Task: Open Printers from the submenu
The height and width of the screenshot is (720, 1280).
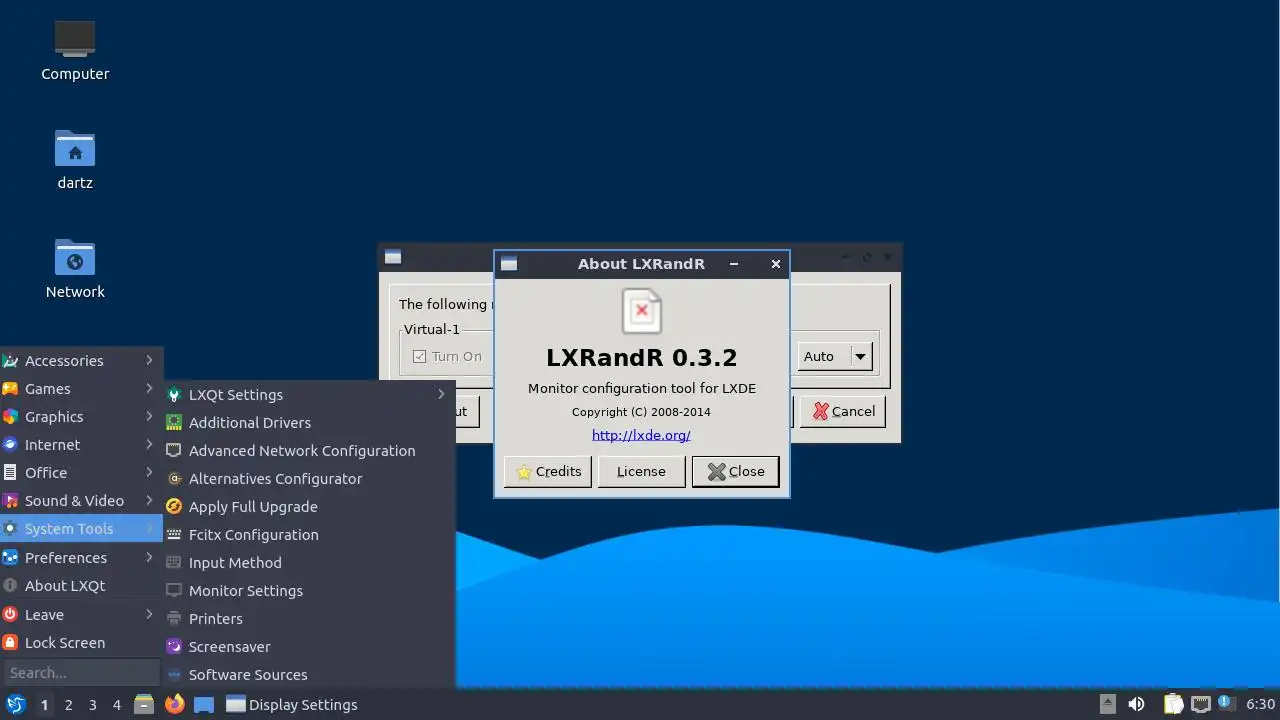Action: click(x=309, y=619)
